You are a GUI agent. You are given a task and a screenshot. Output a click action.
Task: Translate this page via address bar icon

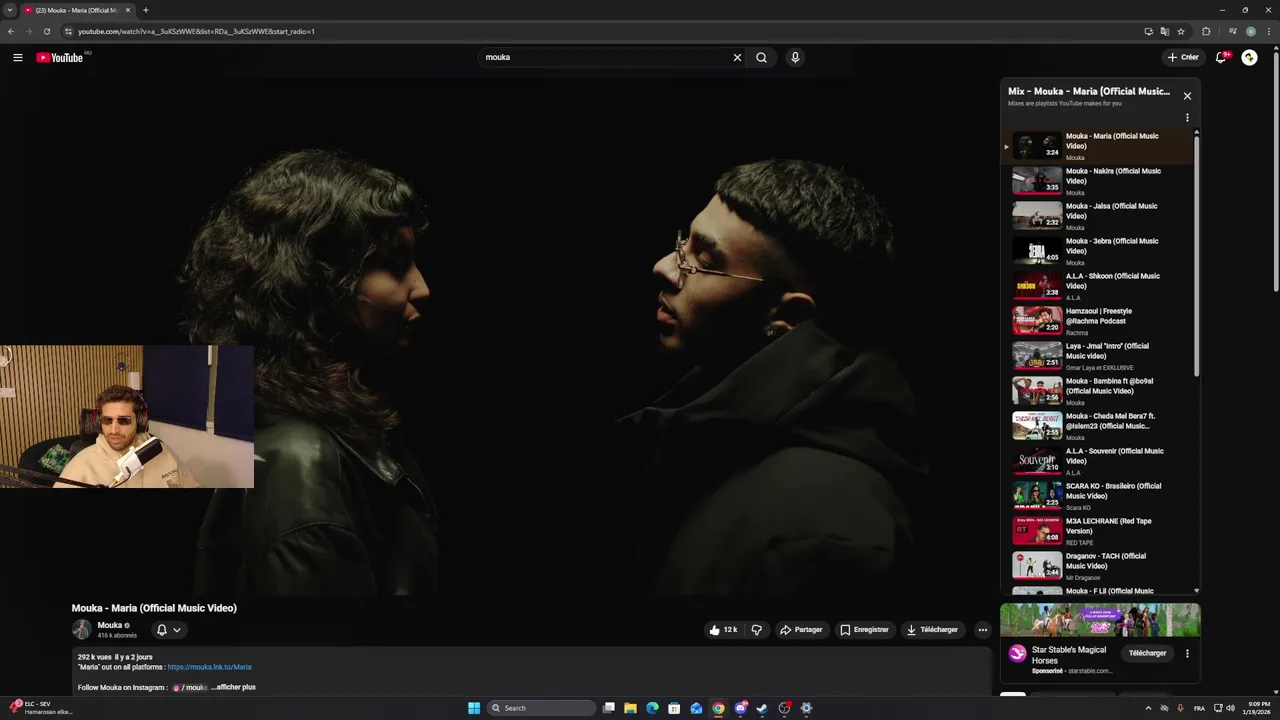[x=1165, y=31]
